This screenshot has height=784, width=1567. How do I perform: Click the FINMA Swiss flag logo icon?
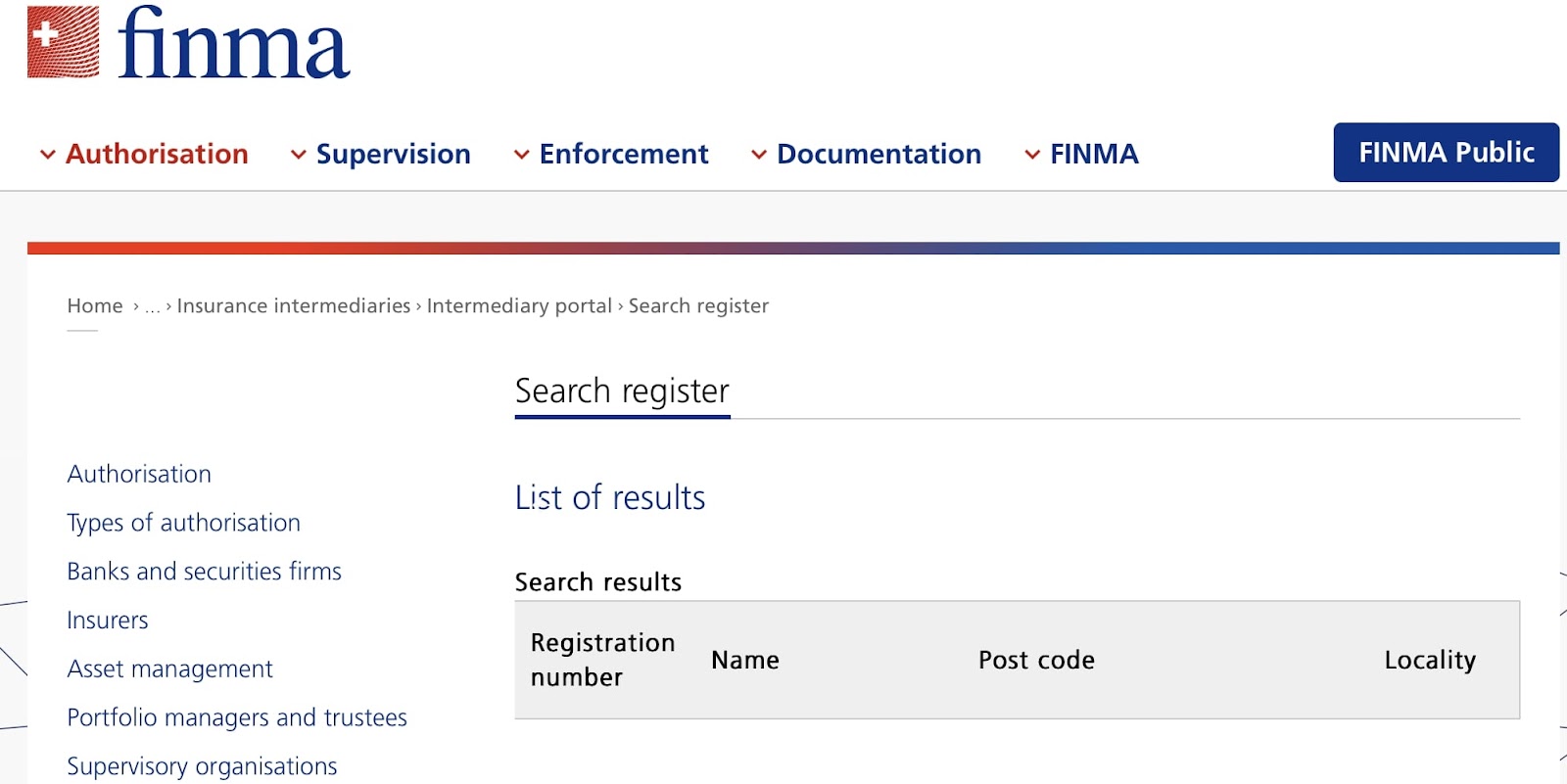[64, 41]
